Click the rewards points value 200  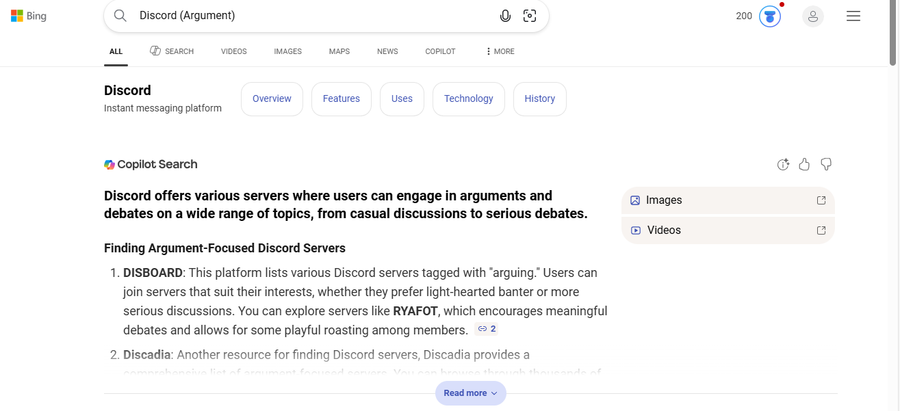pyautogui.click(x=744, y=16)
